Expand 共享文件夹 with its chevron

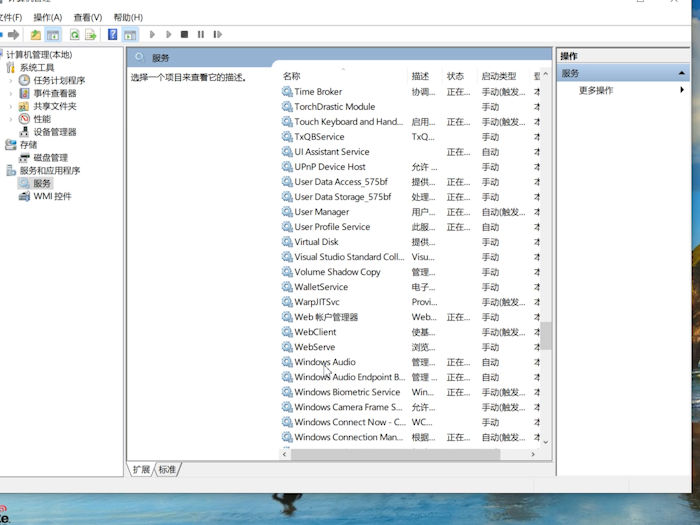point(11,107)
